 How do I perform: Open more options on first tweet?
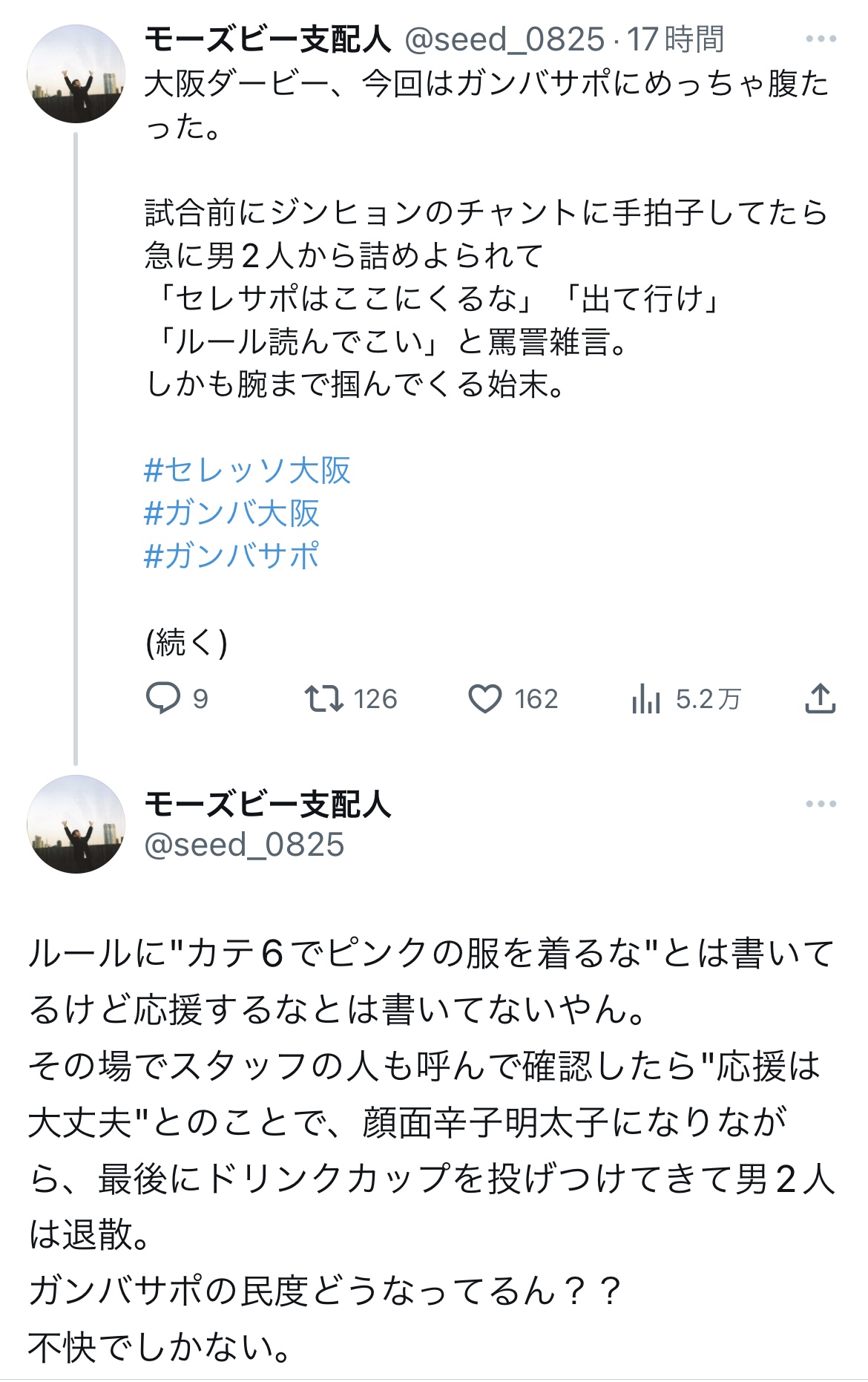821,39
